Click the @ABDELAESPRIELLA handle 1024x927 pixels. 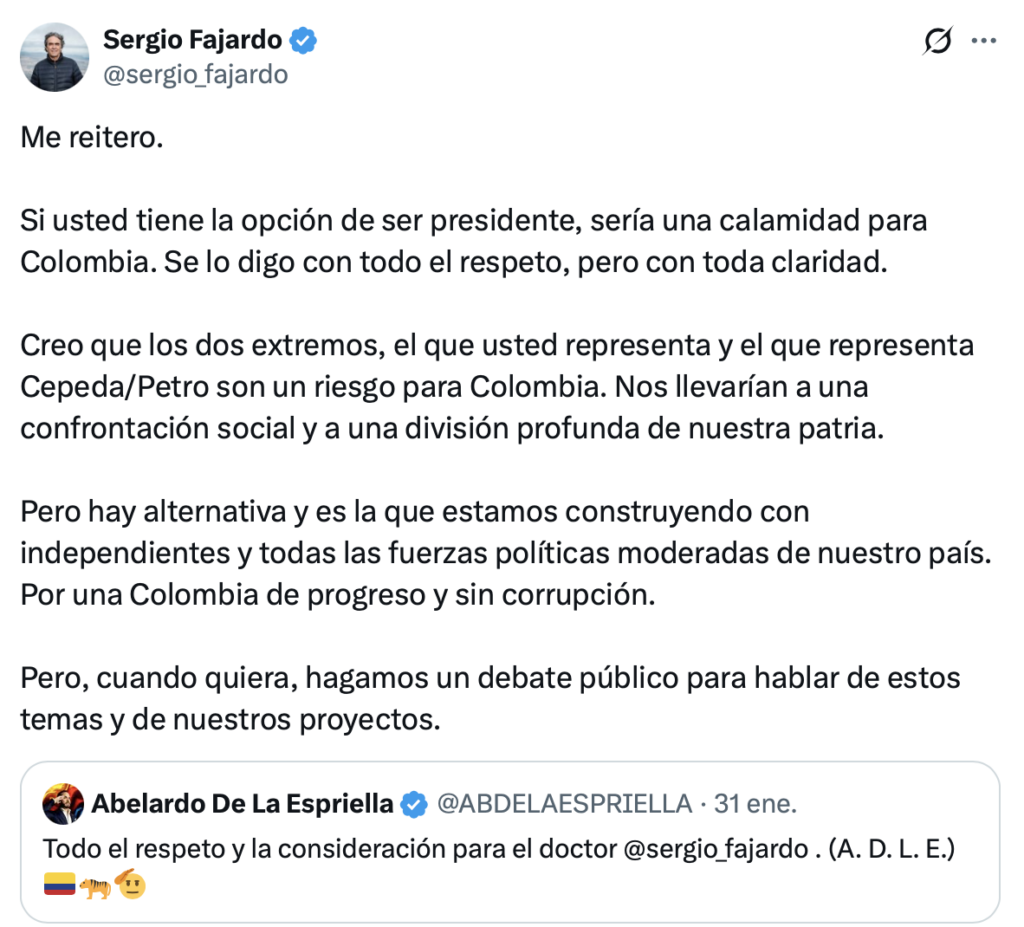tap(565, 803)
